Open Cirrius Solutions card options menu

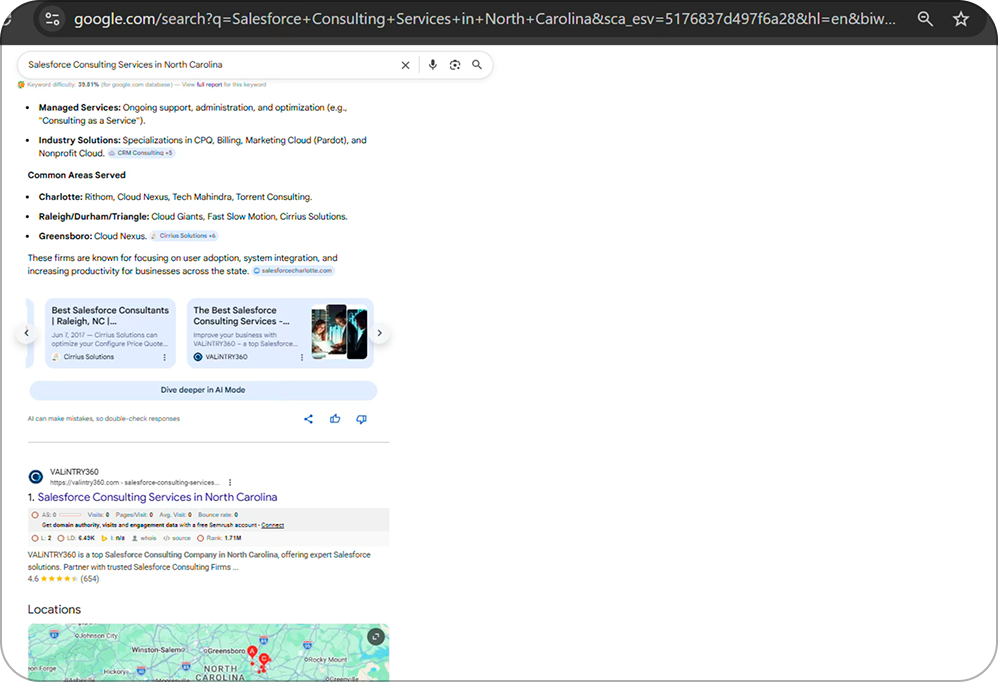pos(165,357)
